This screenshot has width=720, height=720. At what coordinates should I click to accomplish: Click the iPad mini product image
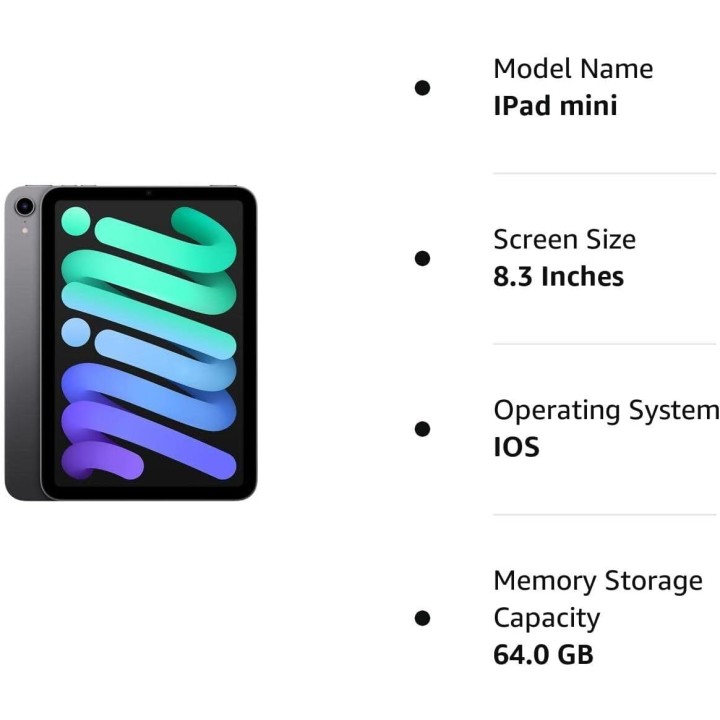131,342
